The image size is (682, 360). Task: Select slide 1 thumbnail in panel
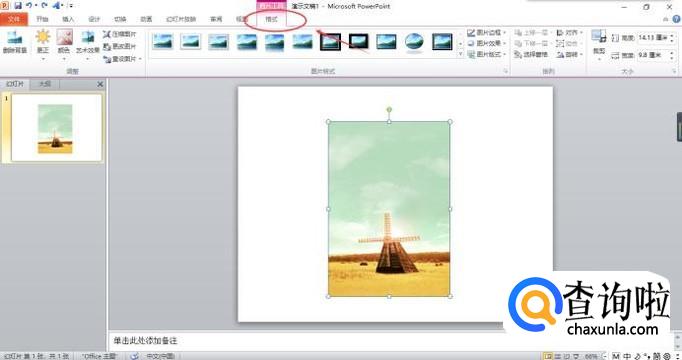(x=56, y=128)
